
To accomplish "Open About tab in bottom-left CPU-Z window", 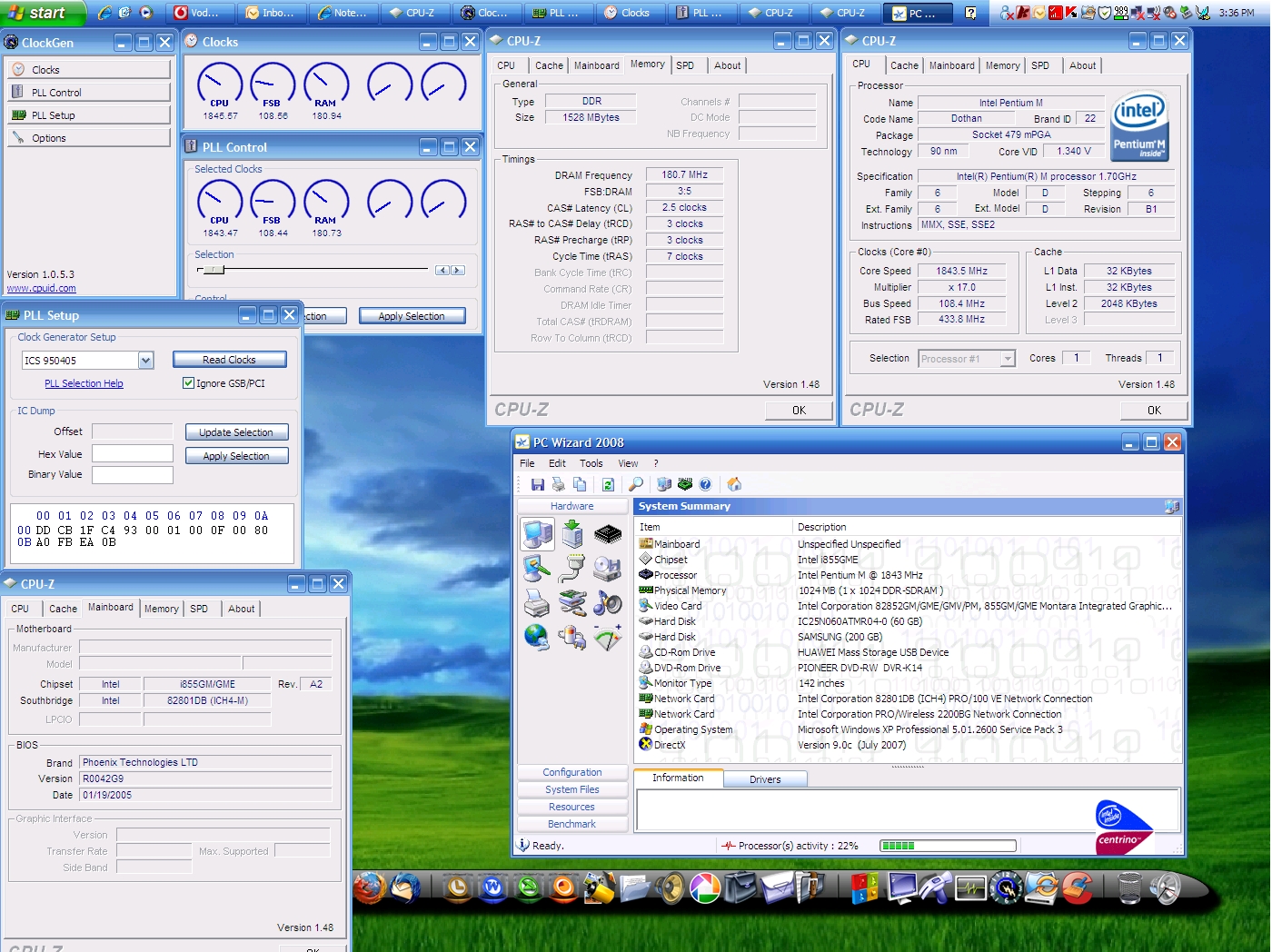I will (x=241, y=609).
